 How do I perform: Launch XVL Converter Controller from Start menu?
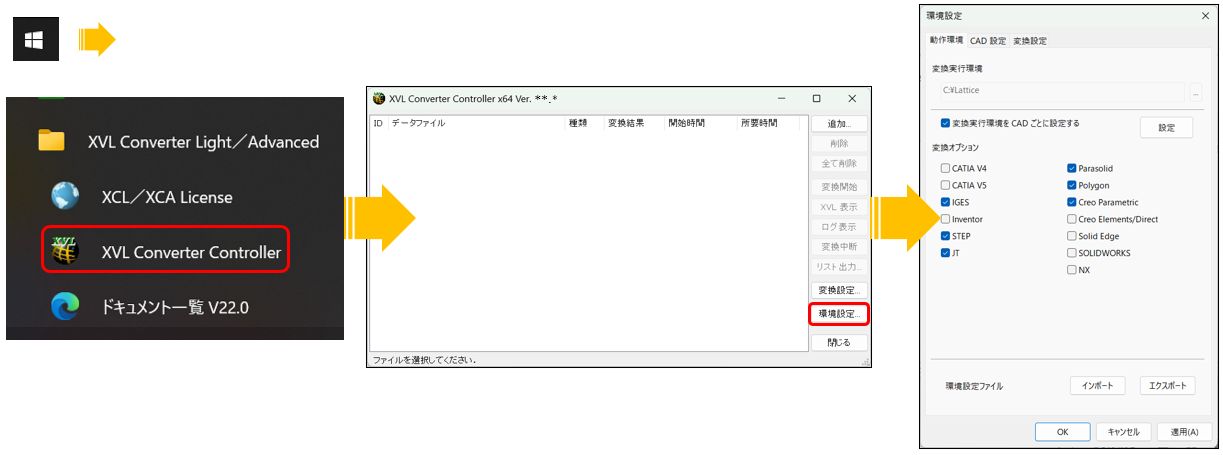pos(166,252)
